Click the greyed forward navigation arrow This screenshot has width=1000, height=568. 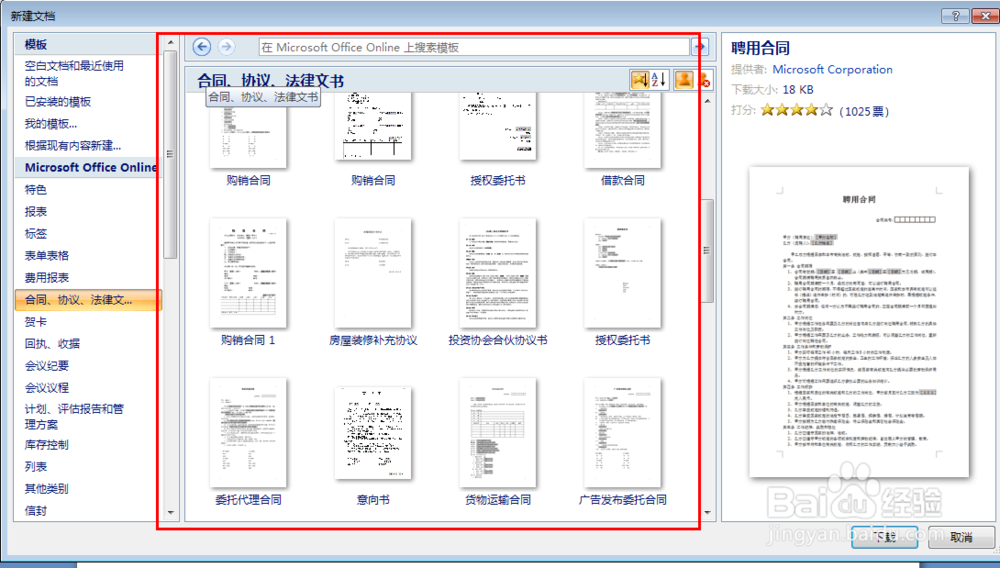tap(226, 47)
